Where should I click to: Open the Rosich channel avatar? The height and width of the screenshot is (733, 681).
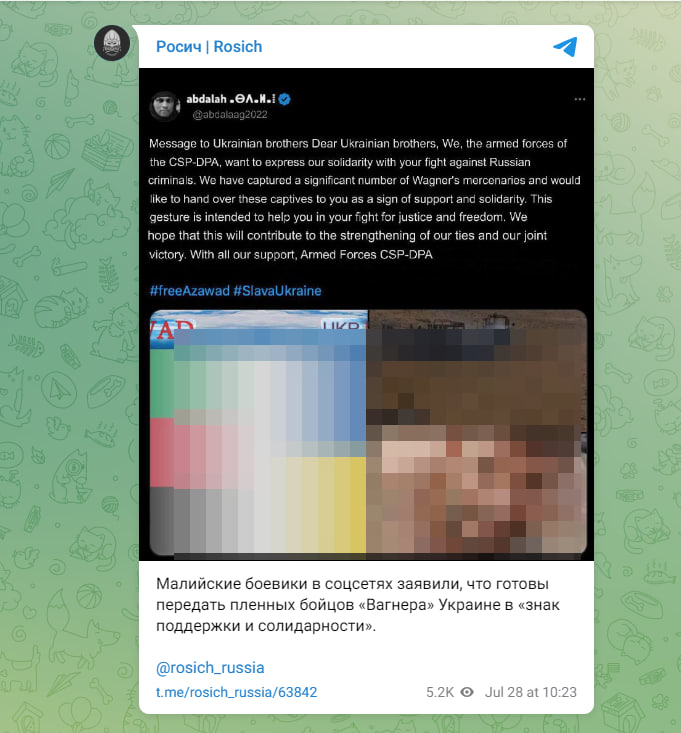coord(112,43)
